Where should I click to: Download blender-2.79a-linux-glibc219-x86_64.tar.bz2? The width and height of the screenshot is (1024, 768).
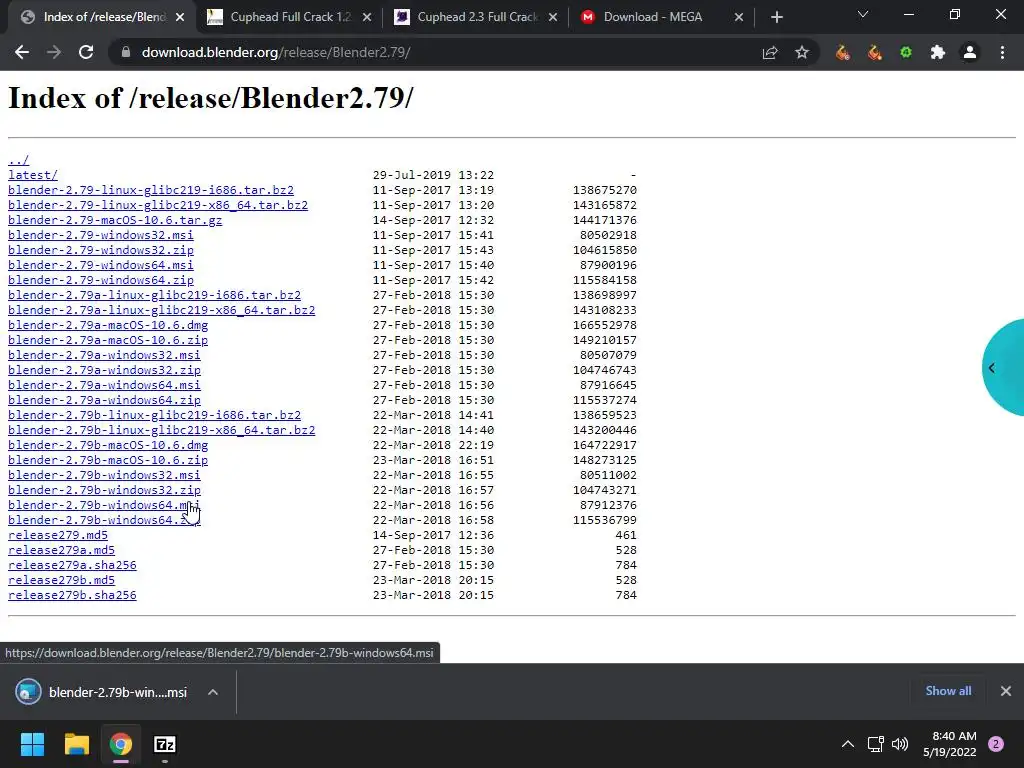(162, 310)
